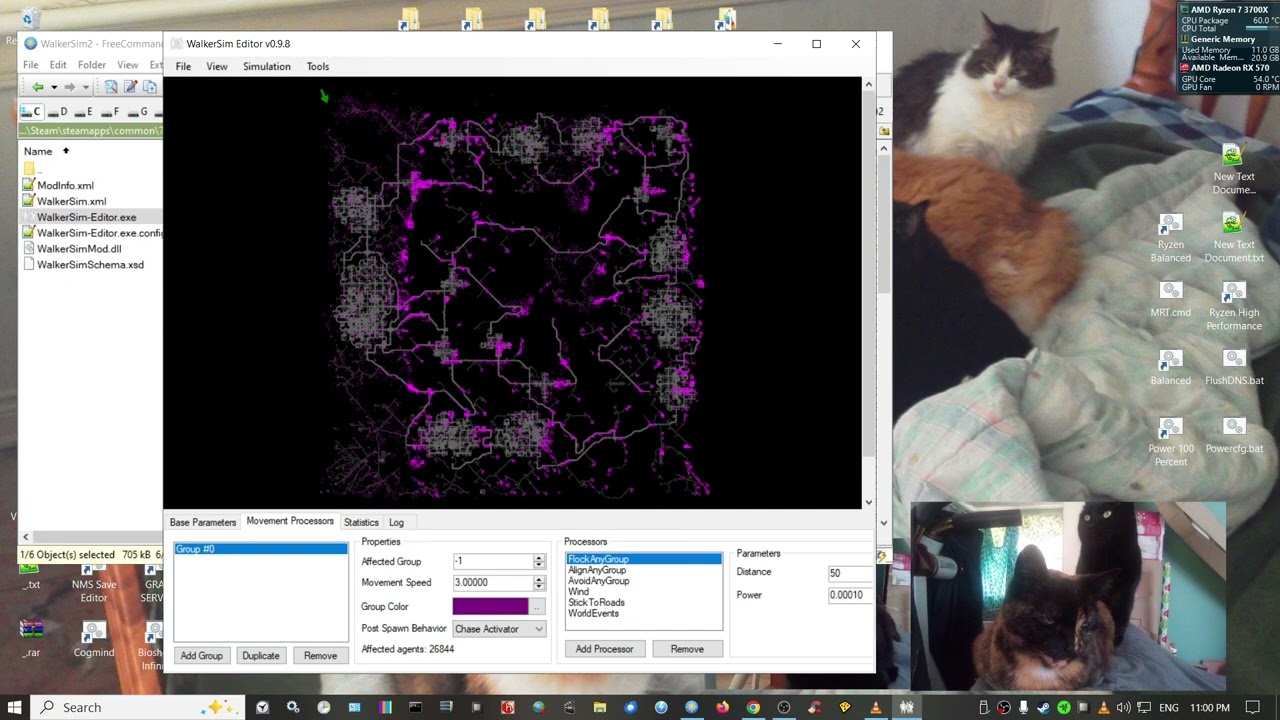
Task: Select drive F in FreeCommander
Action: click(x=110, y=112)
